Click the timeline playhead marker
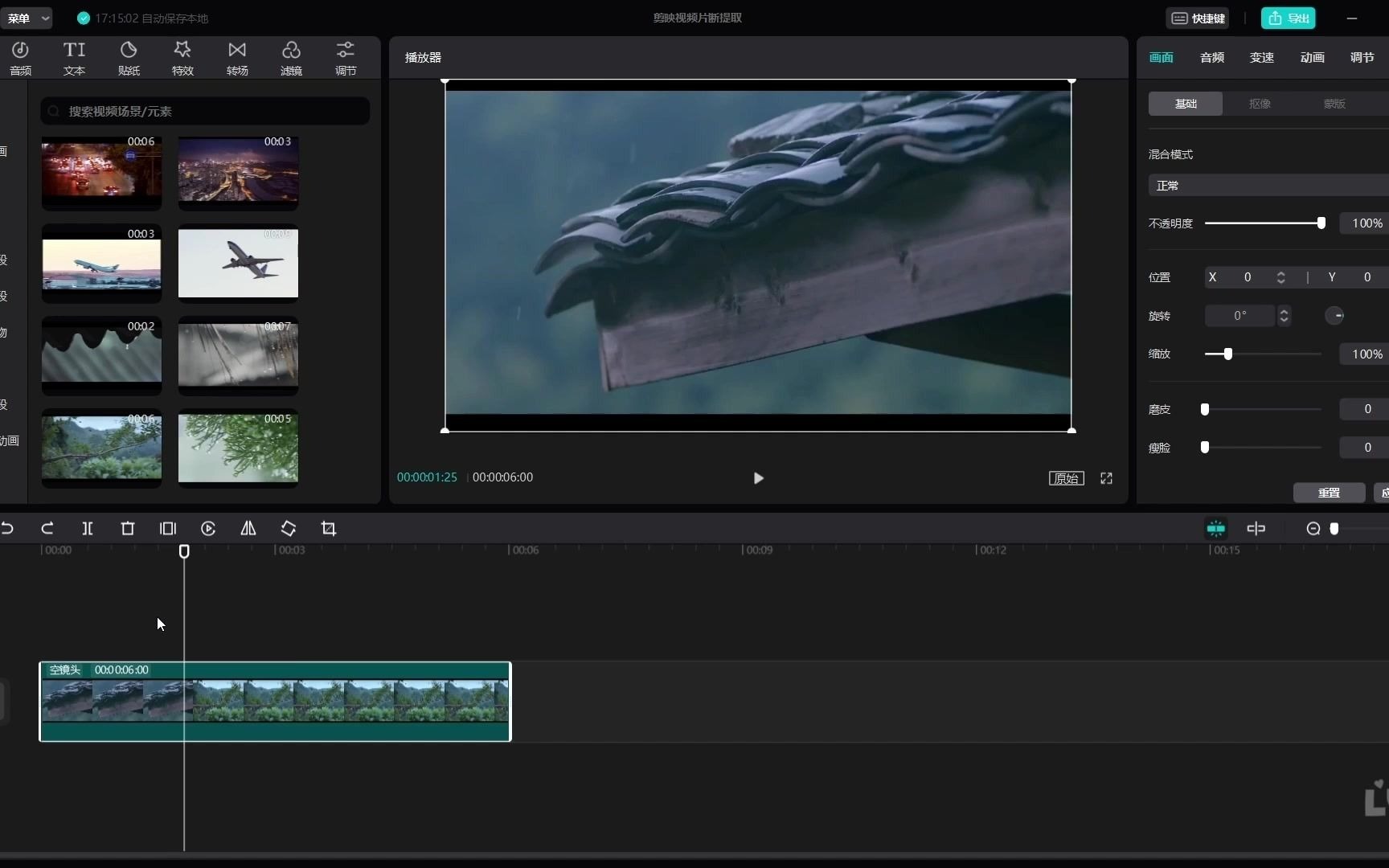This screenshot has height=868, width=1389. click(x=184, y=551)
